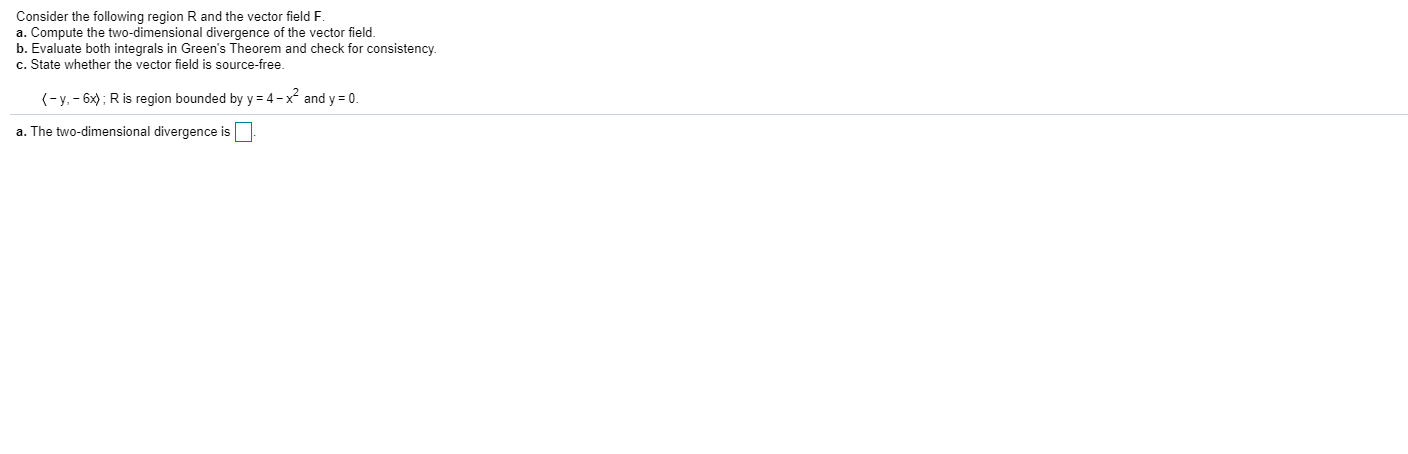Click the text 'The two-dimensional divergence is'

[130, 132]
